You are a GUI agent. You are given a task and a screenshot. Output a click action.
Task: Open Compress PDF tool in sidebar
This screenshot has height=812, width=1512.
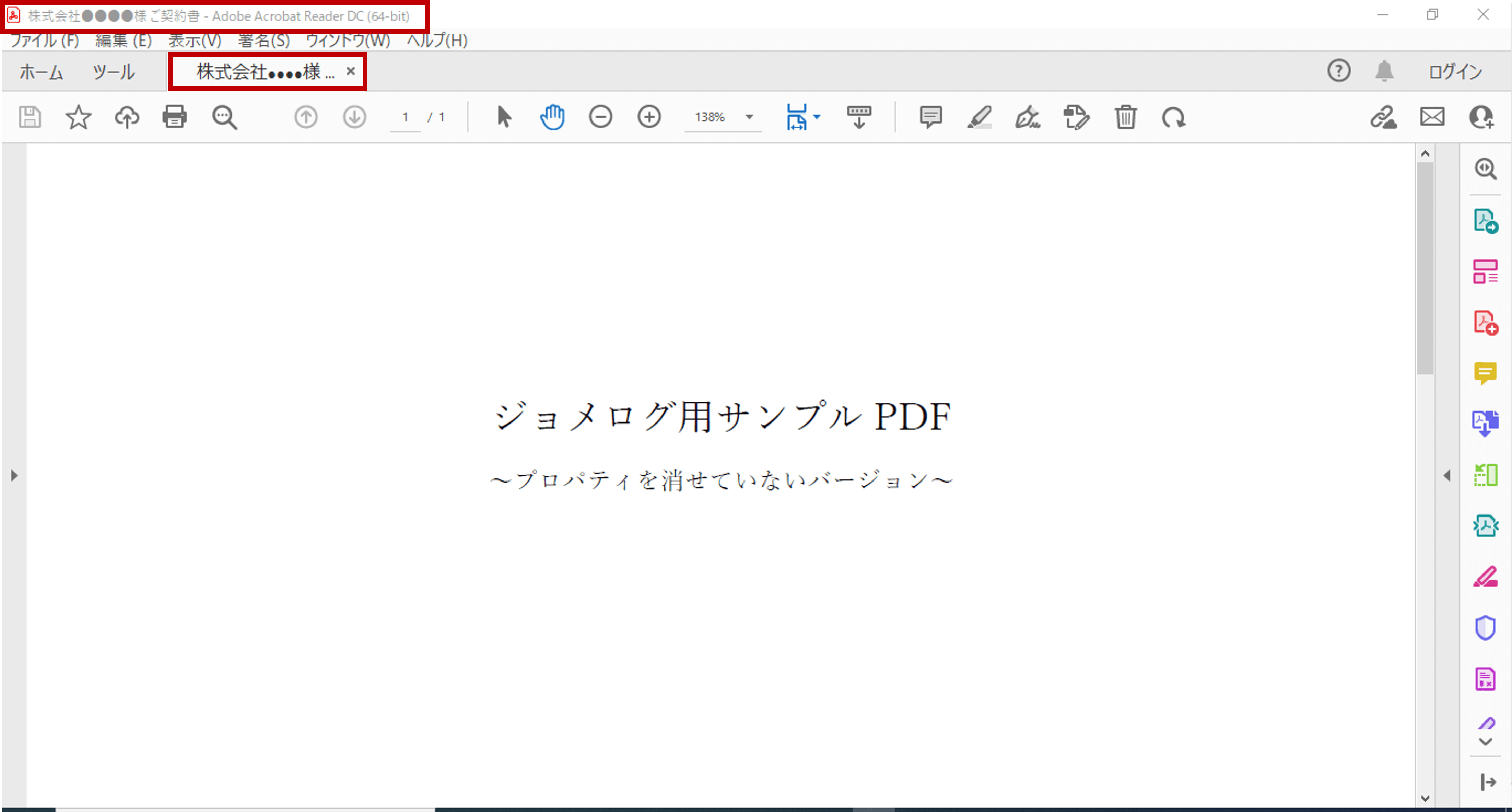[1486, 525]
